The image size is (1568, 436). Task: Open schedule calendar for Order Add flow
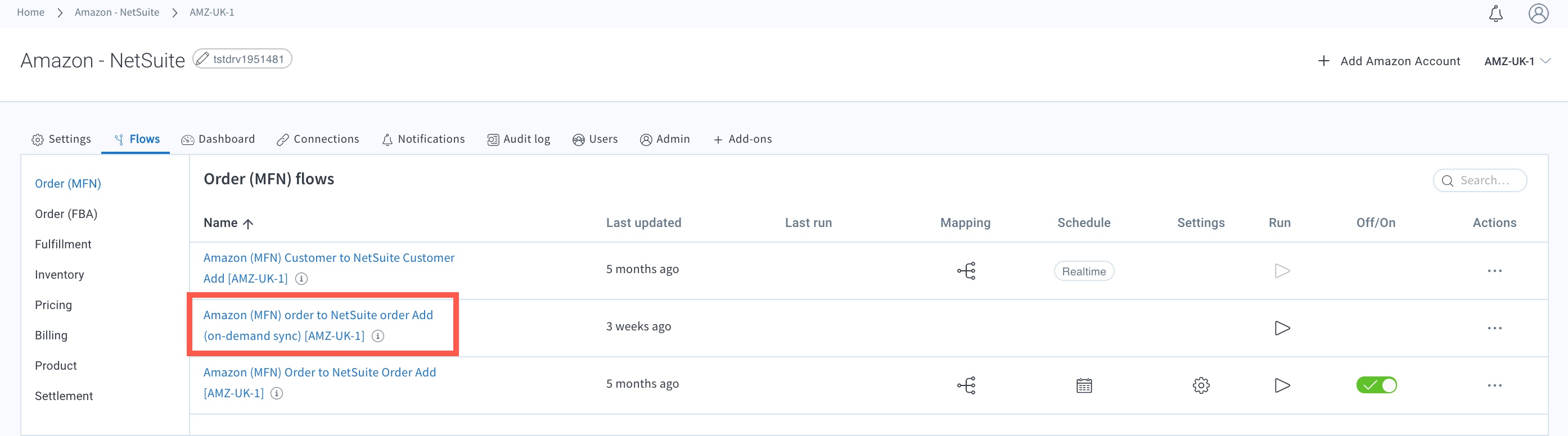[1084, 385]
